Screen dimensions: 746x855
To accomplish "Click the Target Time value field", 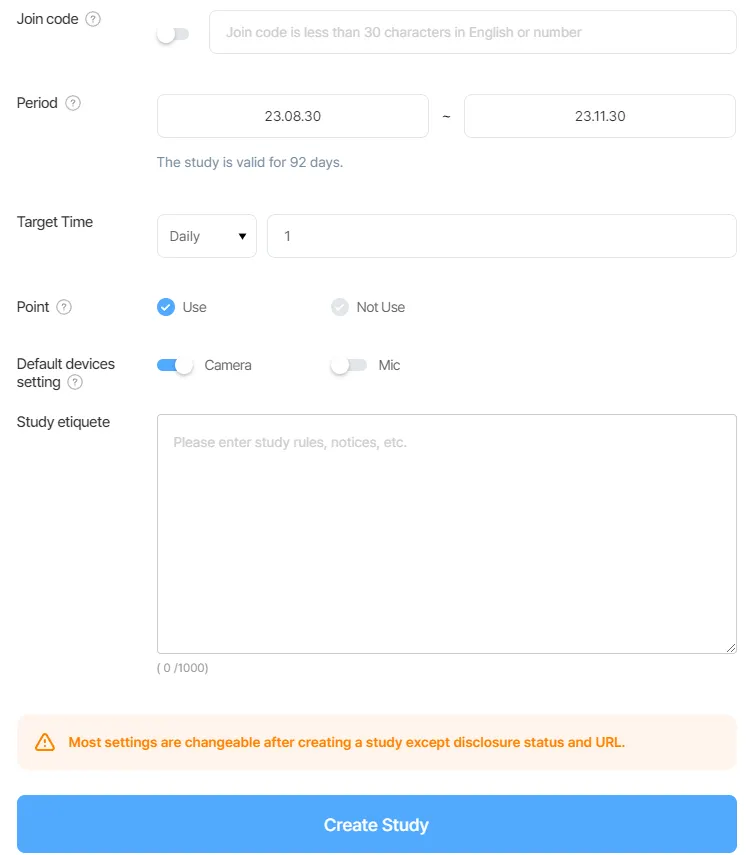I will (501, 236).
